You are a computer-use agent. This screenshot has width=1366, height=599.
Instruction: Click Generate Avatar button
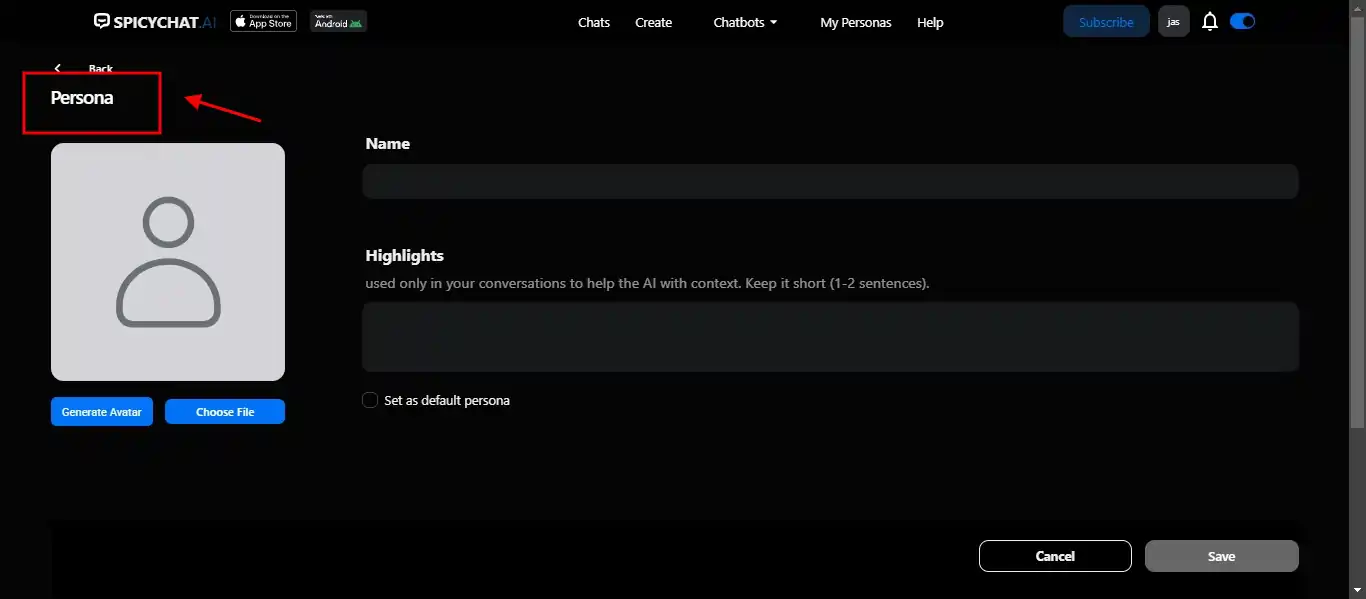102,412
